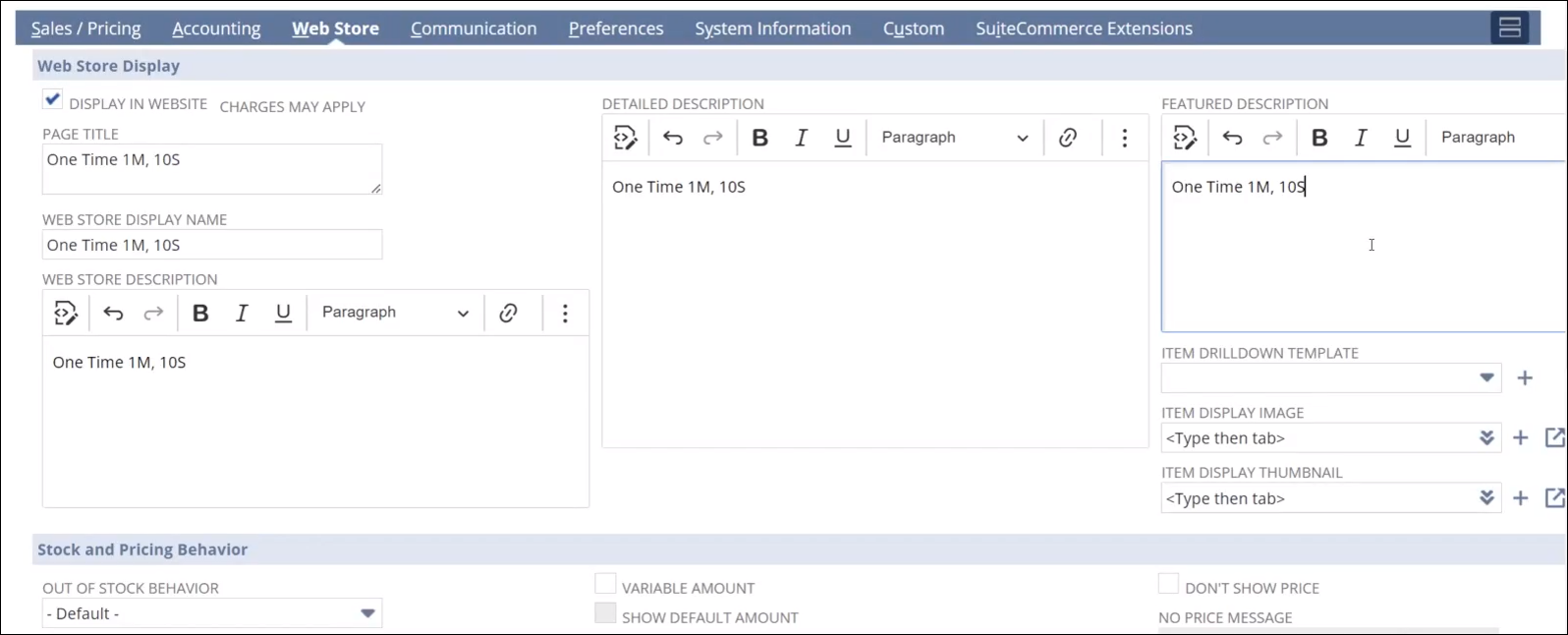The width and height of the screenshot is (1568, 635).
Task: Undo last edit in Featured Description editor
Action: point(1232,138)
